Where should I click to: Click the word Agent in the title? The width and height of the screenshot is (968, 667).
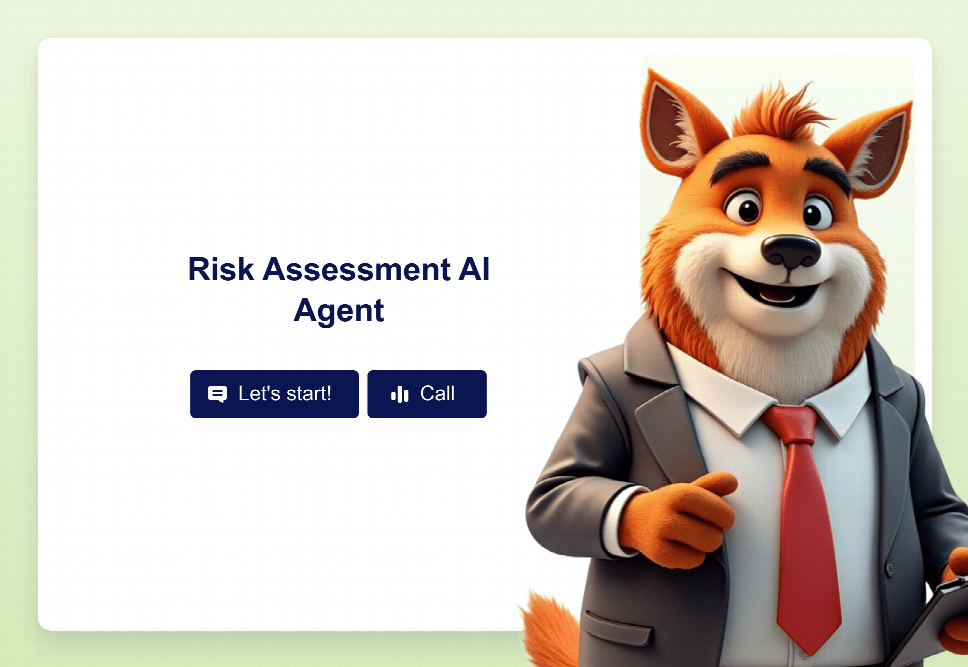coord(339,311)
